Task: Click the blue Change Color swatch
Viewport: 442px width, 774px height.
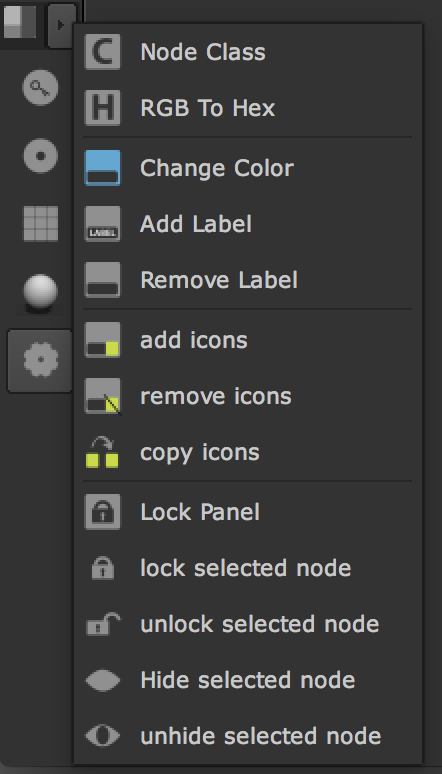Action: coord(103,168)
